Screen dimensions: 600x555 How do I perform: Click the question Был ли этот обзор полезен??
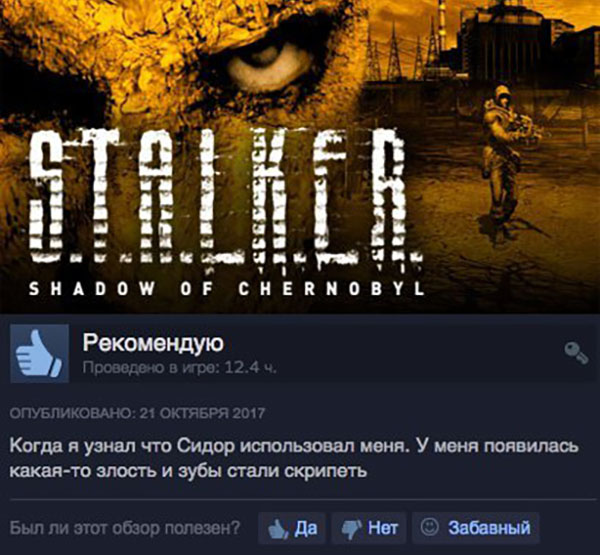(x=125, y=528)
